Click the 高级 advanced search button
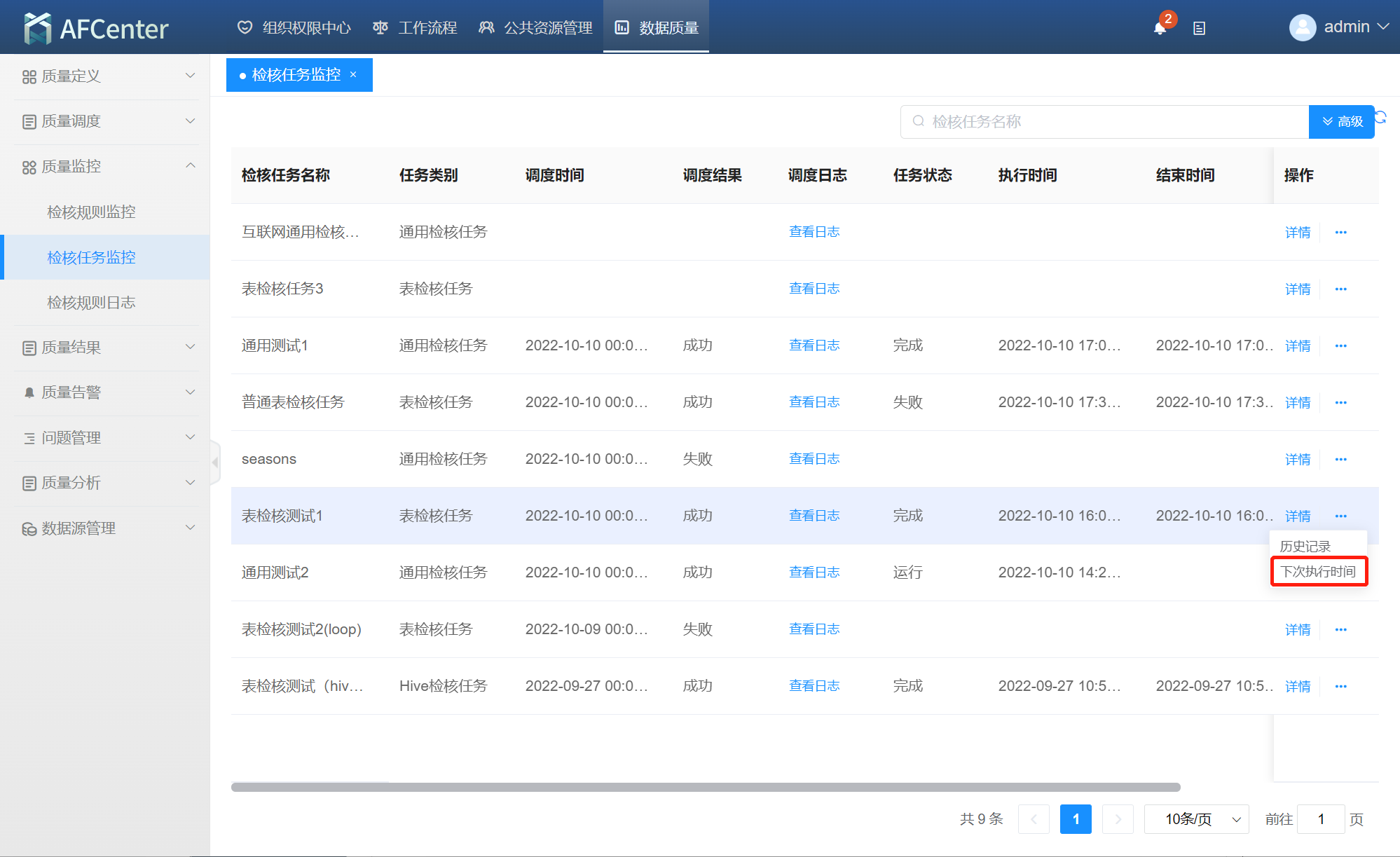Viewport: 1400px width, 857px height. [1342, 122]
